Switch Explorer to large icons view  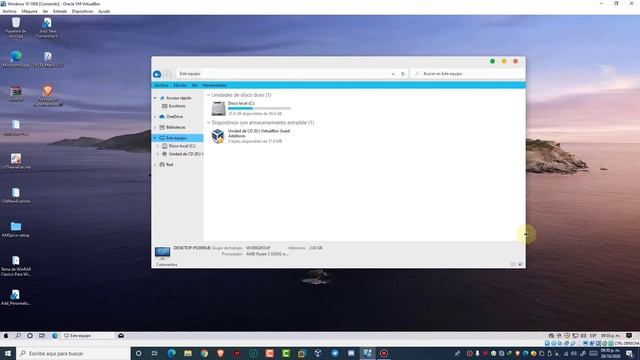(520, 264)
